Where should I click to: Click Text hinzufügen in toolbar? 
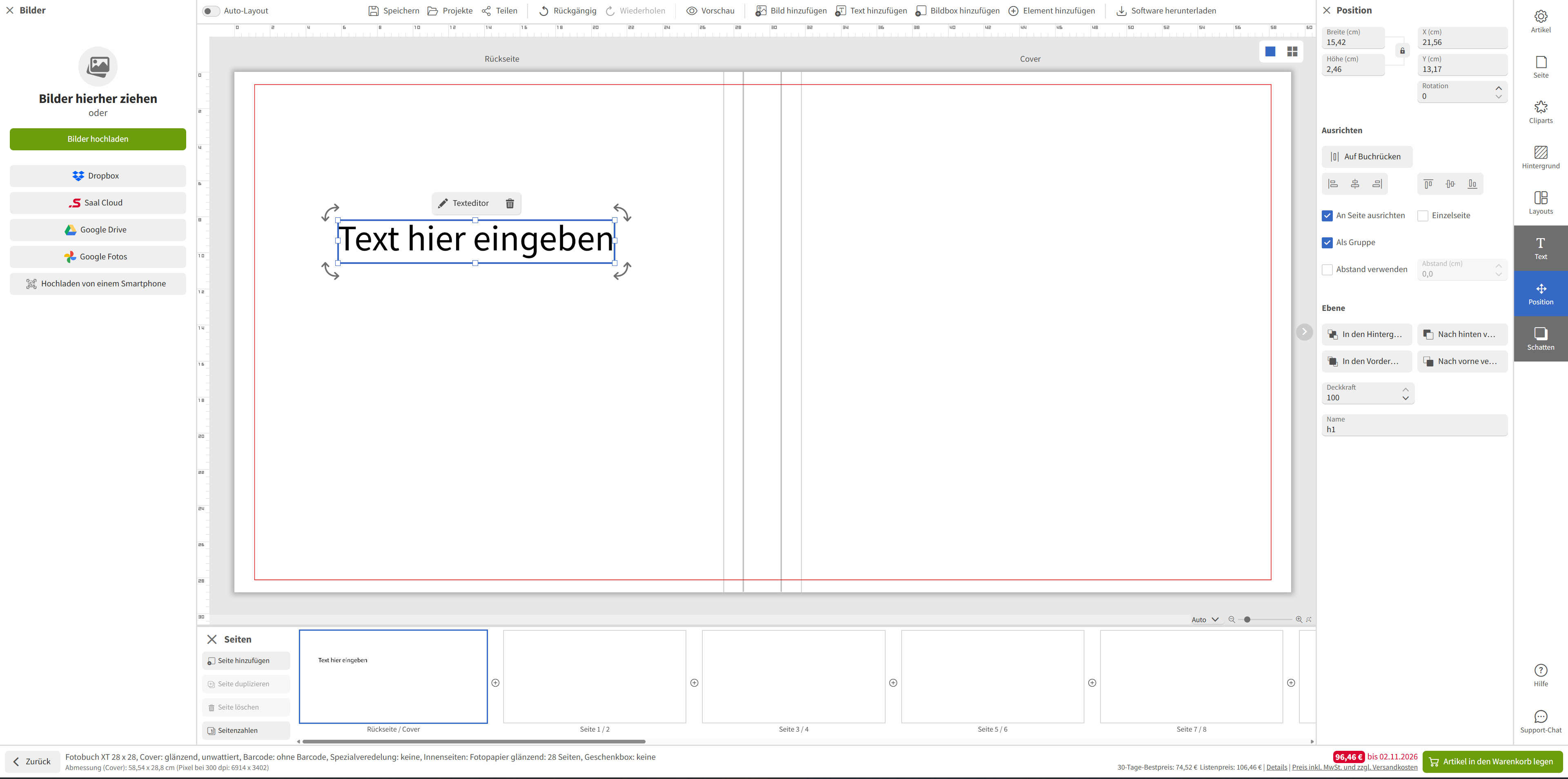tap(871, 11)
